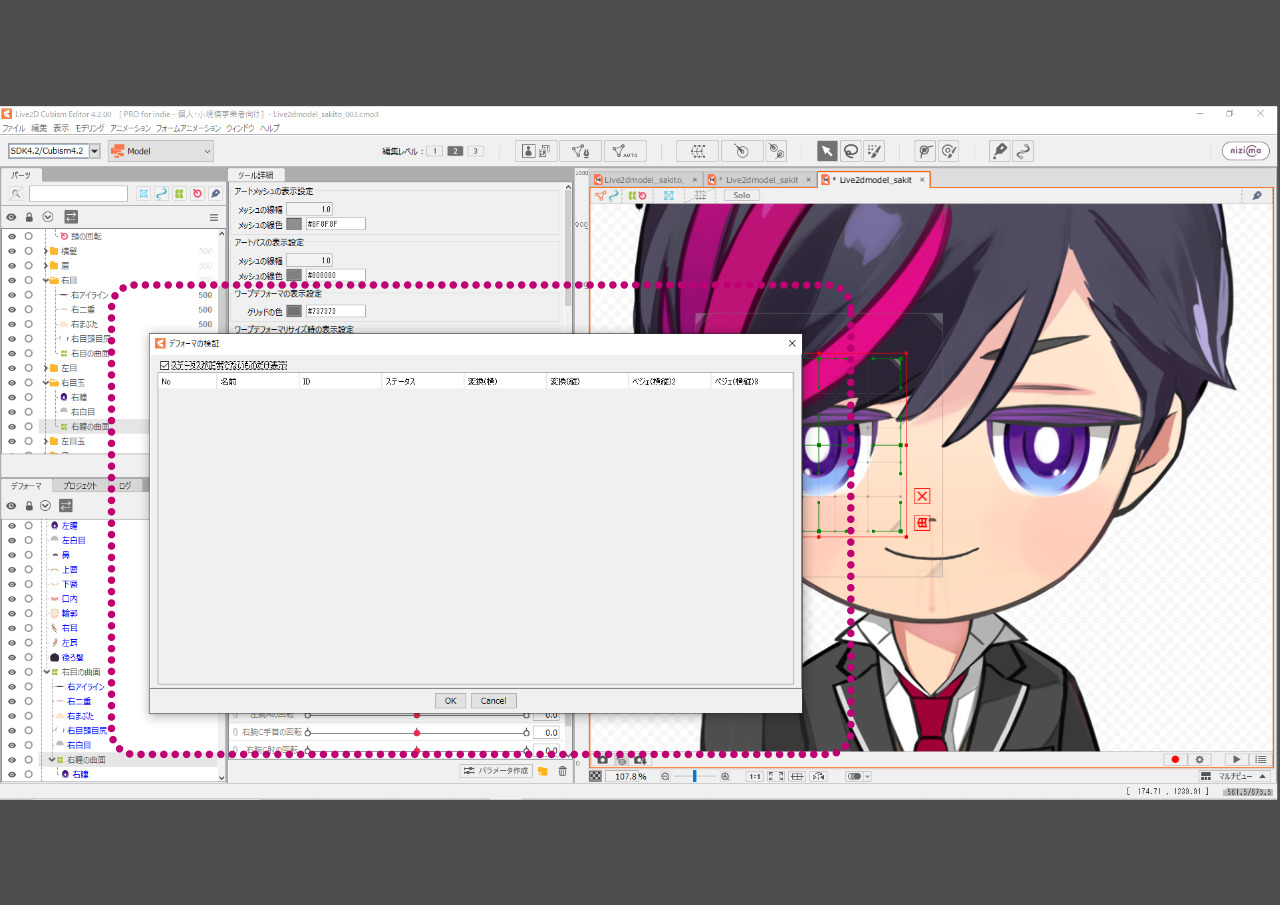Select the arrow selection tool

coord(827,151)
